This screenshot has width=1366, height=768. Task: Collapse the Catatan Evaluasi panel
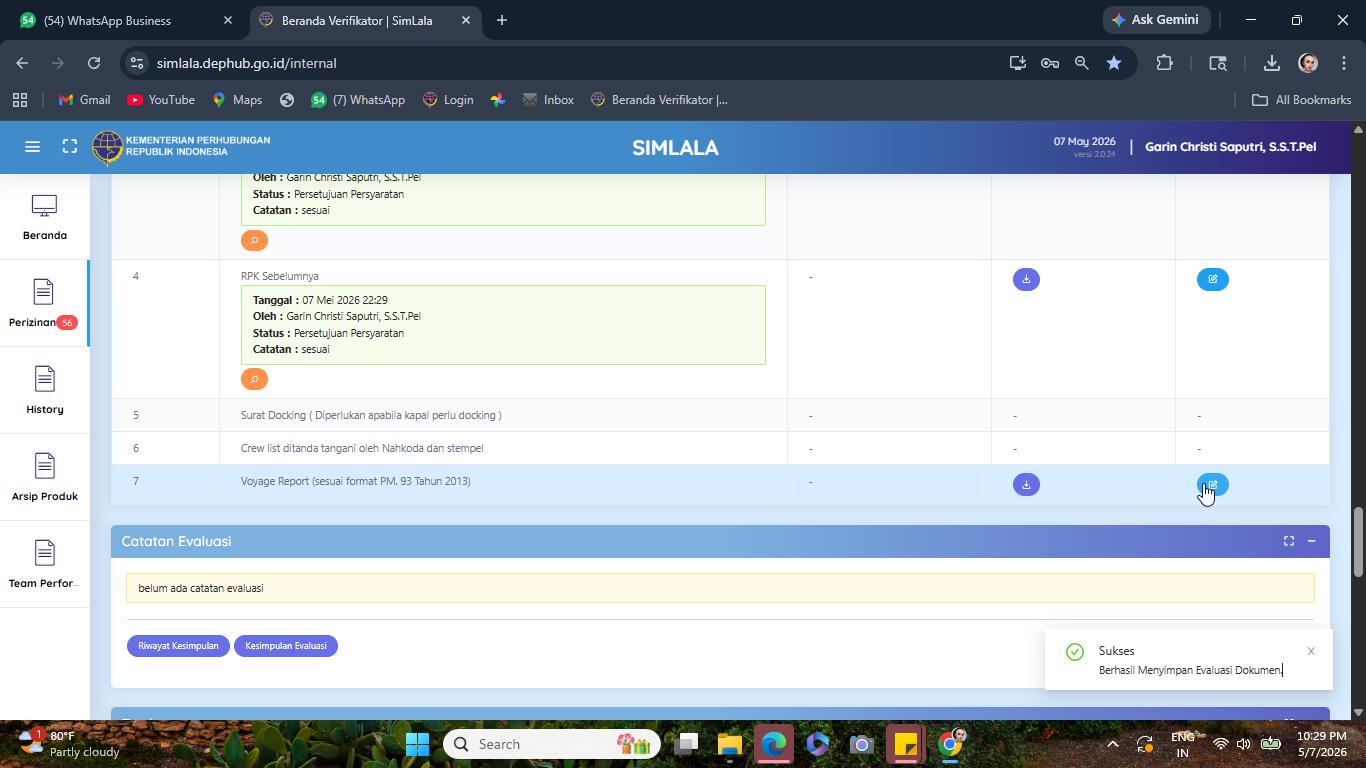coord(1311,541)
